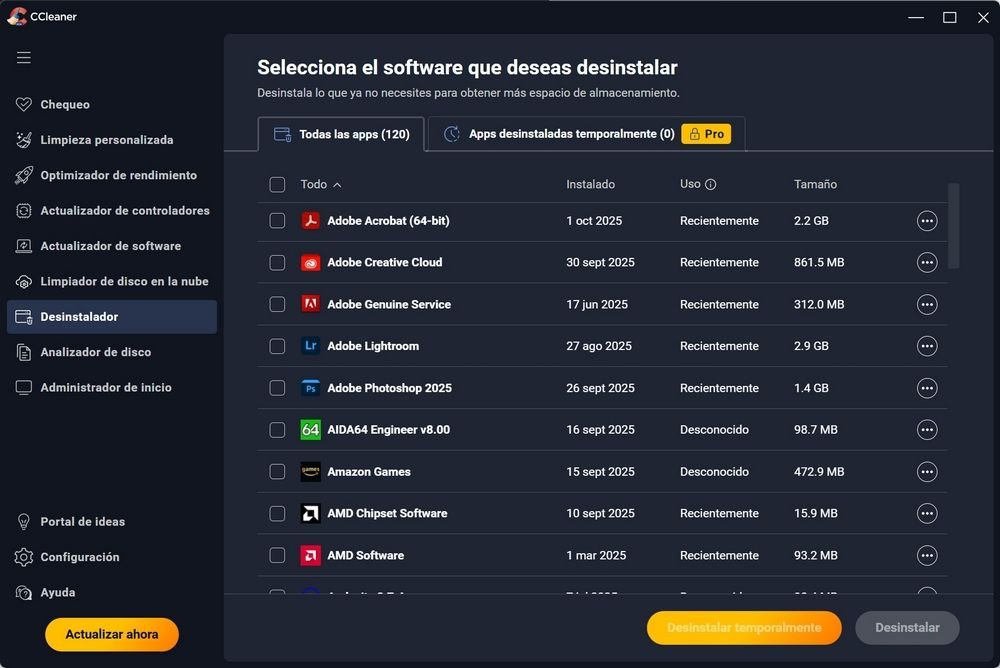Click the app list vertical scrollbar
Image resolution: width=1000 pixels, height=668 pixels.
coord(953,226)
